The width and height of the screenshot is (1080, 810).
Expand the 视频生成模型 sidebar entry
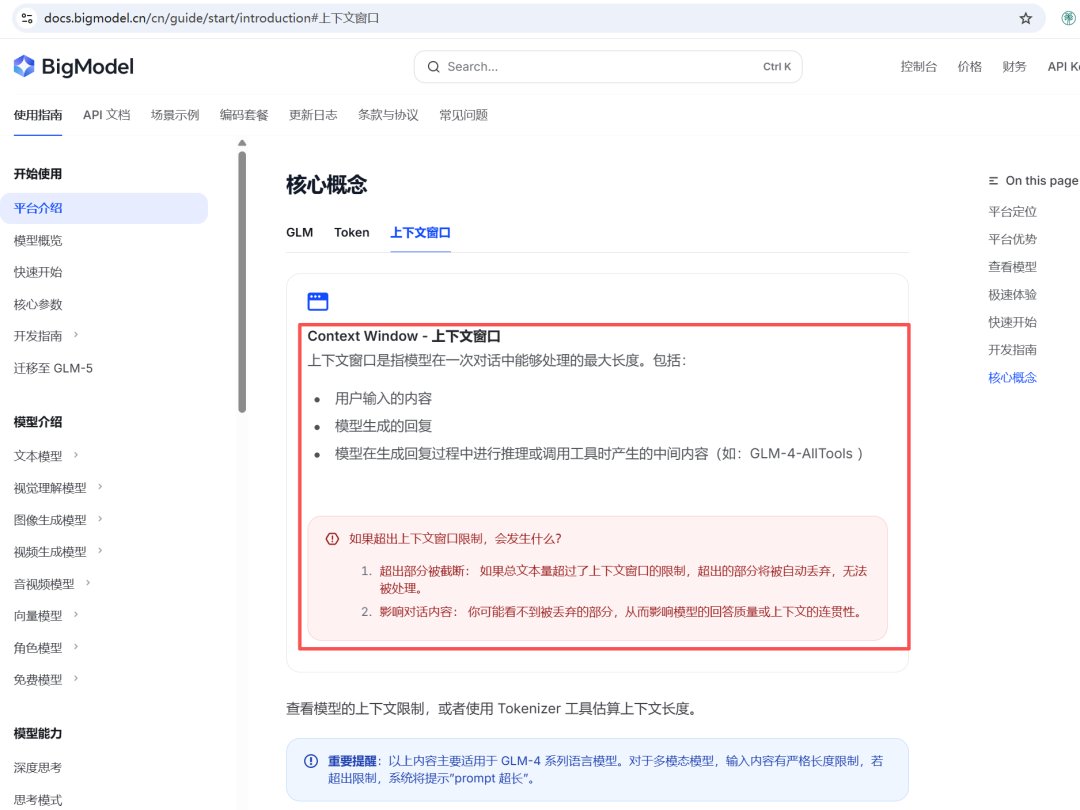(102, 551)
